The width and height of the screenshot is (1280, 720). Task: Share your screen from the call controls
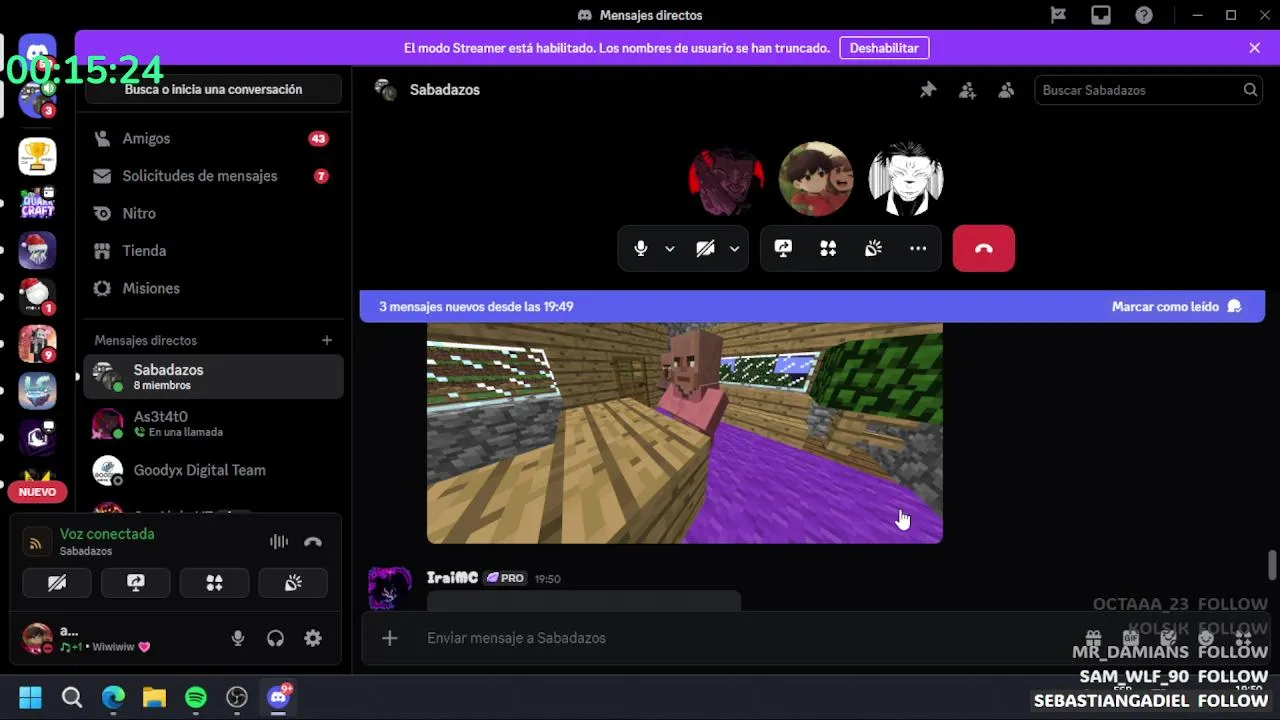783,249
